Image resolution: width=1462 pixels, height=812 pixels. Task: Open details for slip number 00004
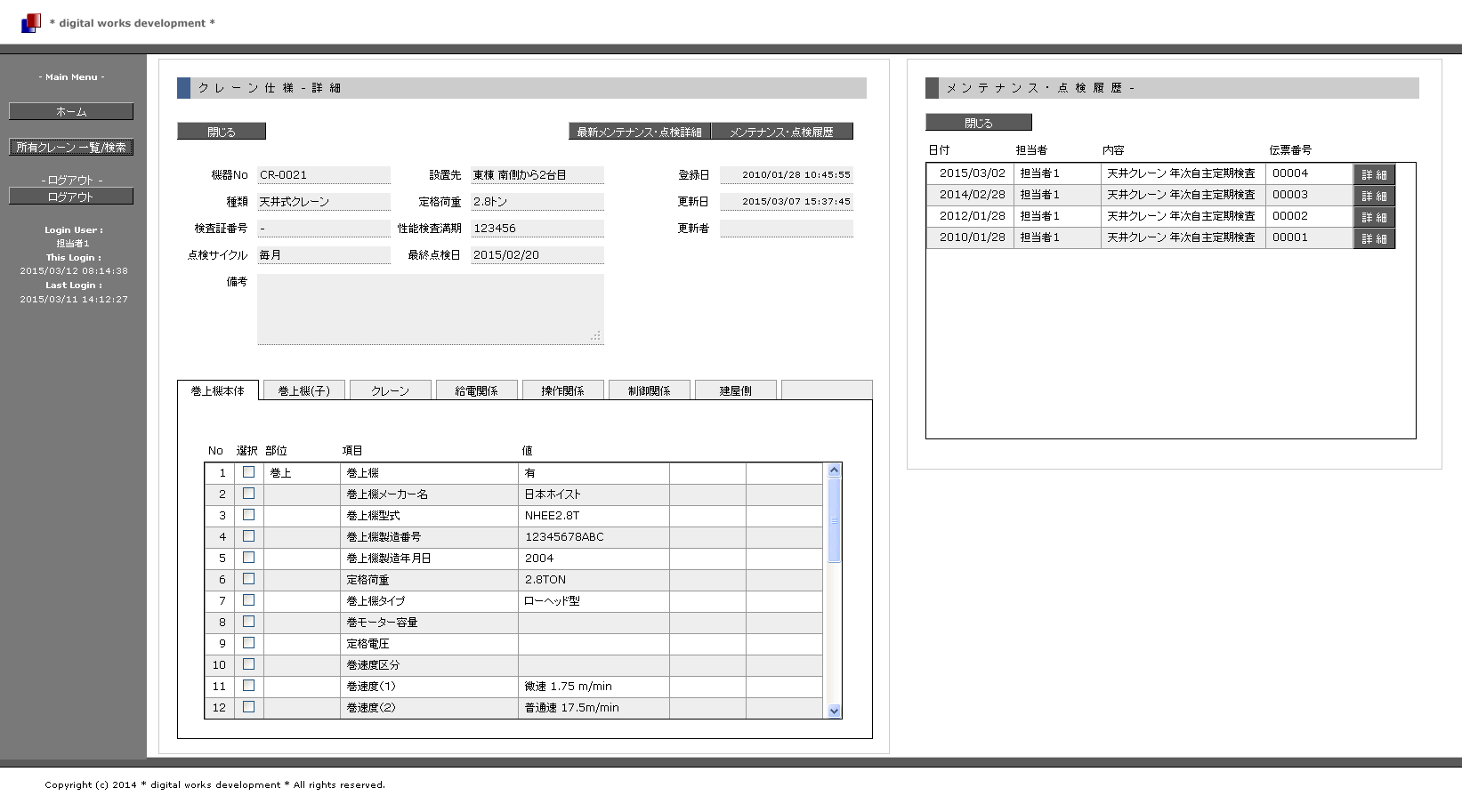coord(1373,174)
